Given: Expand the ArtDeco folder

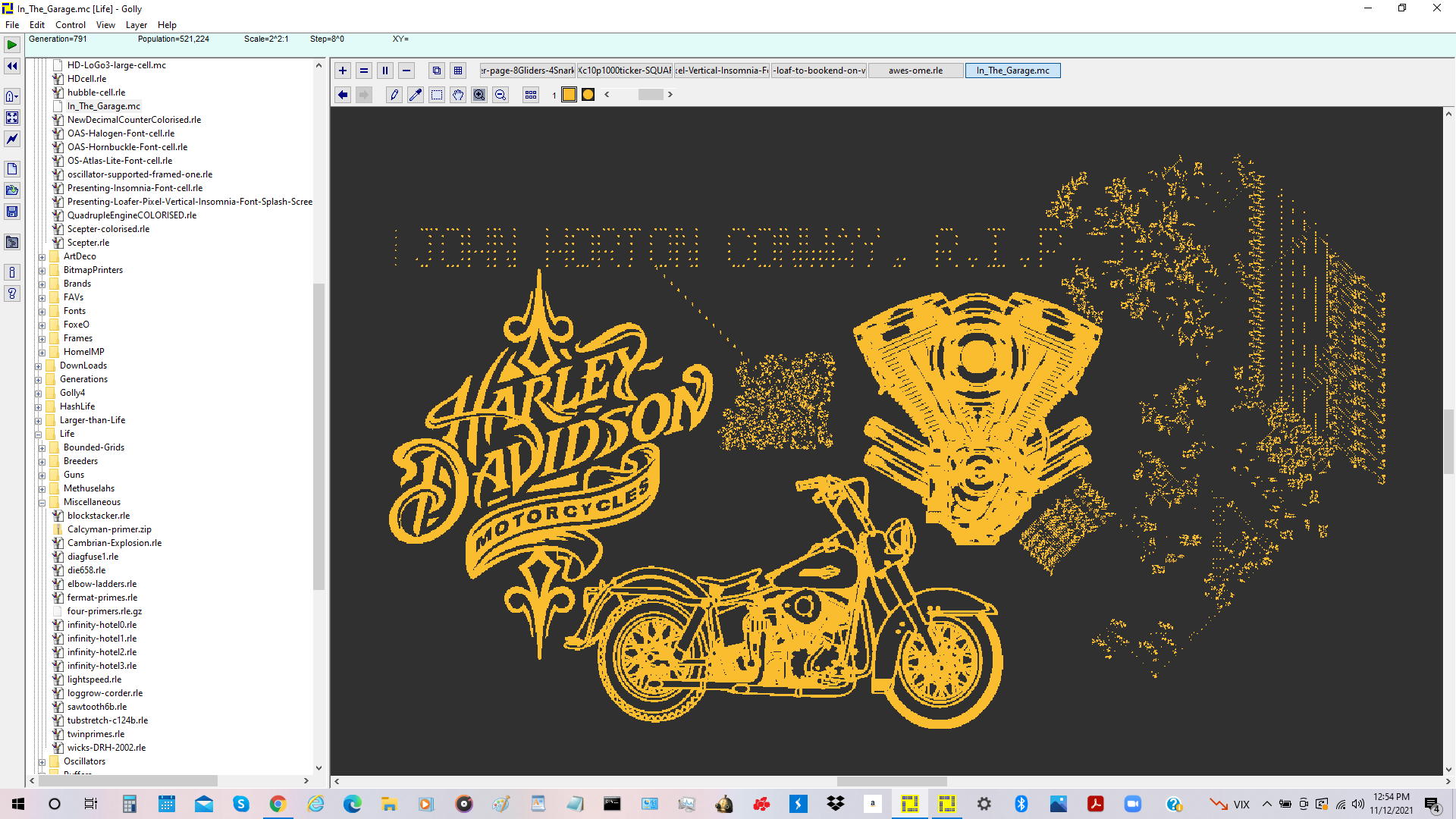Looking at the screenshot, I should pos(42,256).
